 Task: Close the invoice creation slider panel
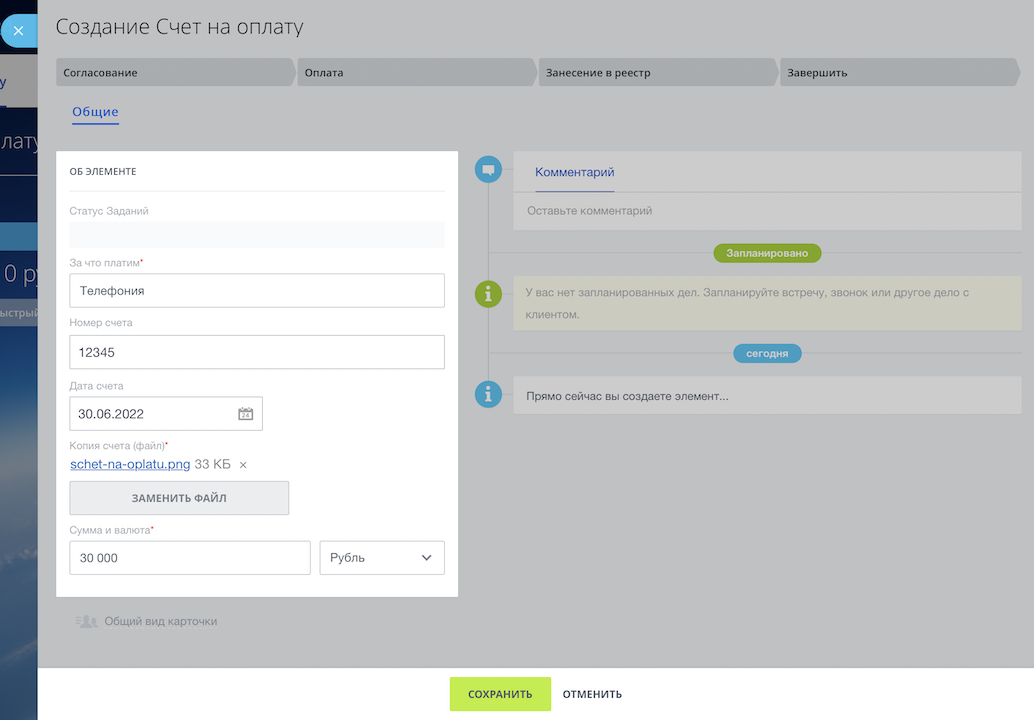[18, 30]
